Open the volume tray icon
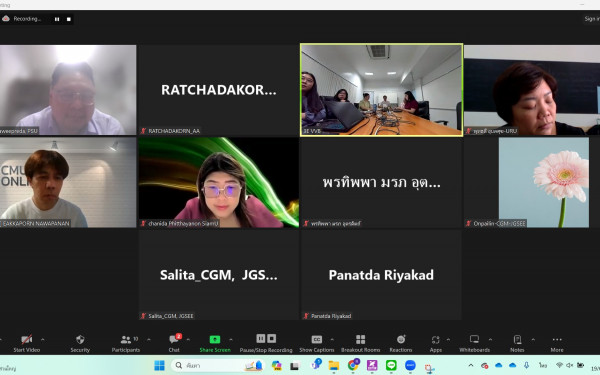600x375 pixels. 569,365
